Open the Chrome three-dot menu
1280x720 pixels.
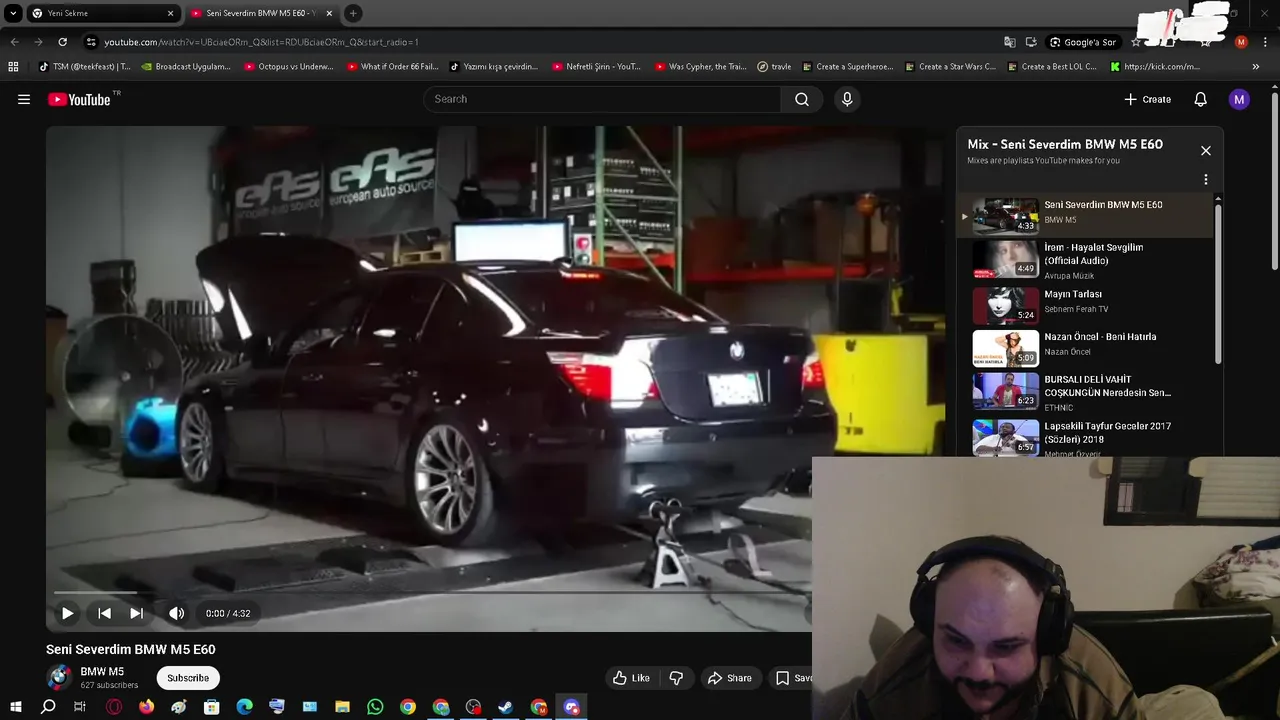[x=1266, y=42]
